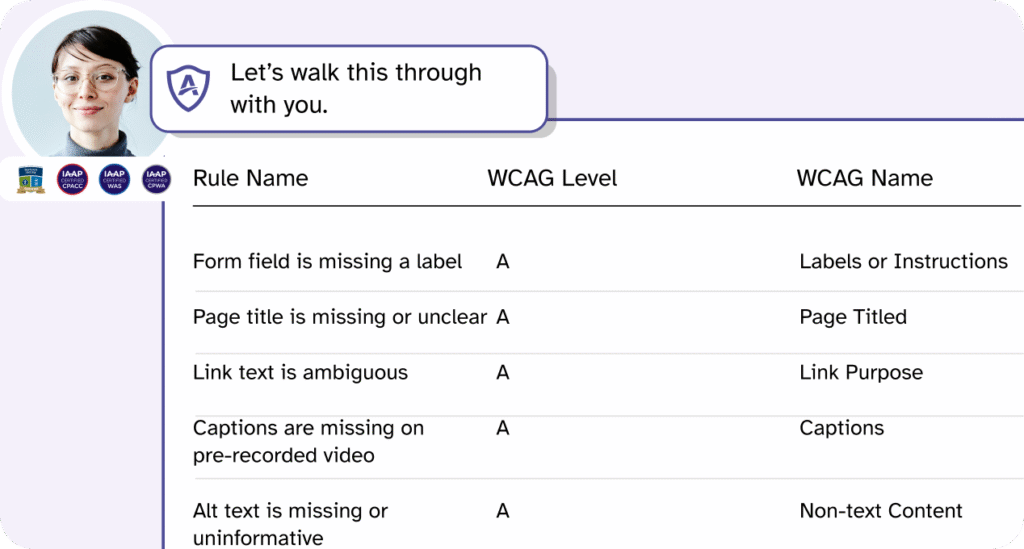Click the level "A" cell in the Captions row
The image size is (1024, 549).
point(503,428)
